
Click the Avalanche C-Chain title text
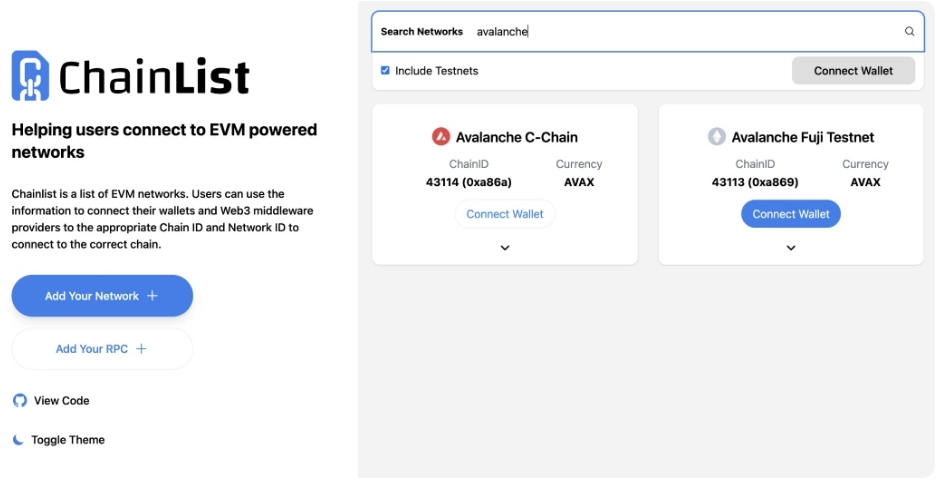pos(517,137)
